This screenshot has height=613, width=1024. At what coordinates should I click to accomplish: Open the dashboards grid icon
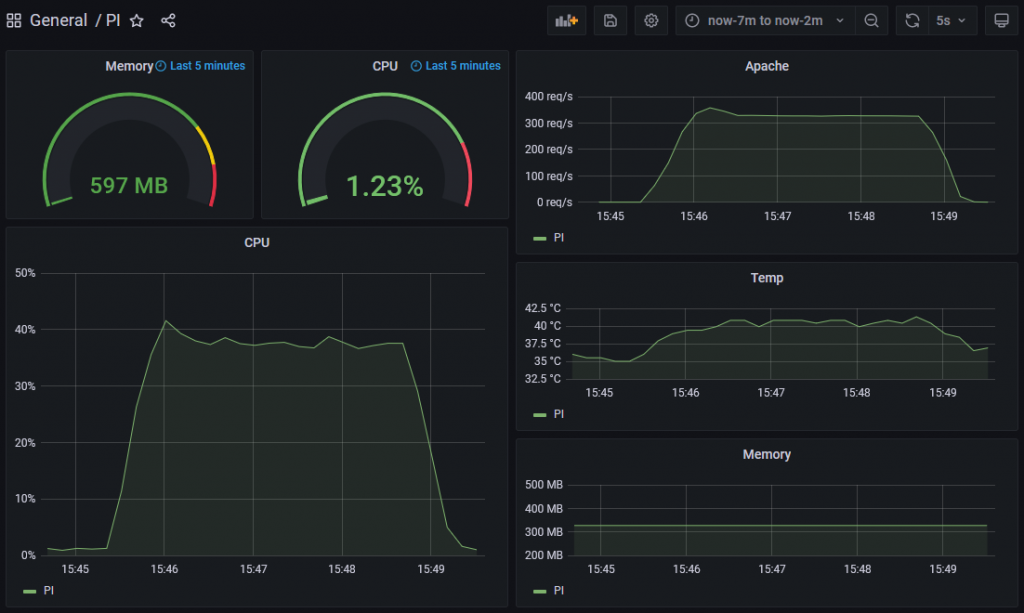pos(14,20)
